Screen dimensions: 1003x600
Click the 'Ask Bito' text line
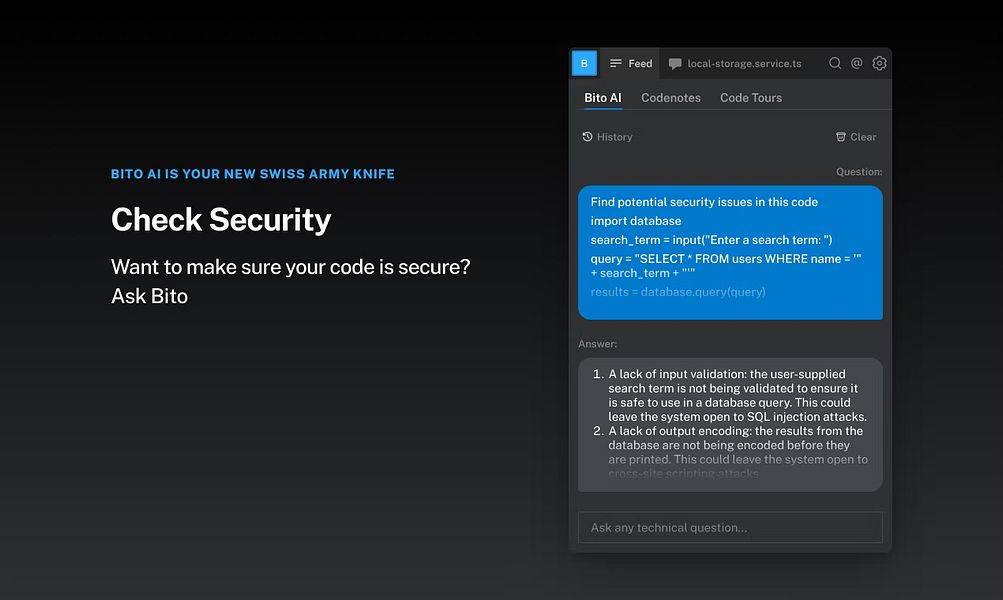point(149,296)
